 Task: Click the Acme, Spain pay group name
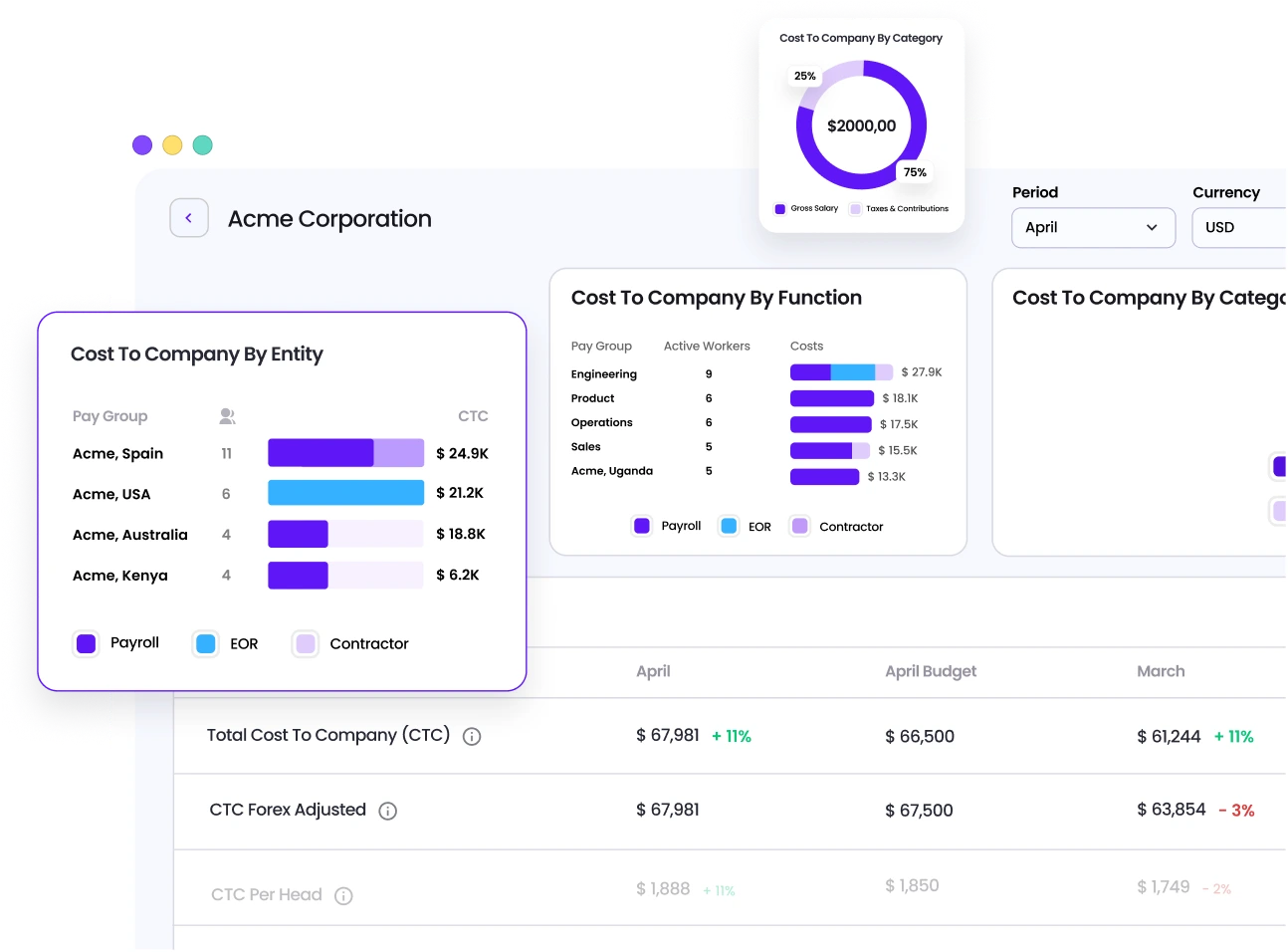point(116,453)
